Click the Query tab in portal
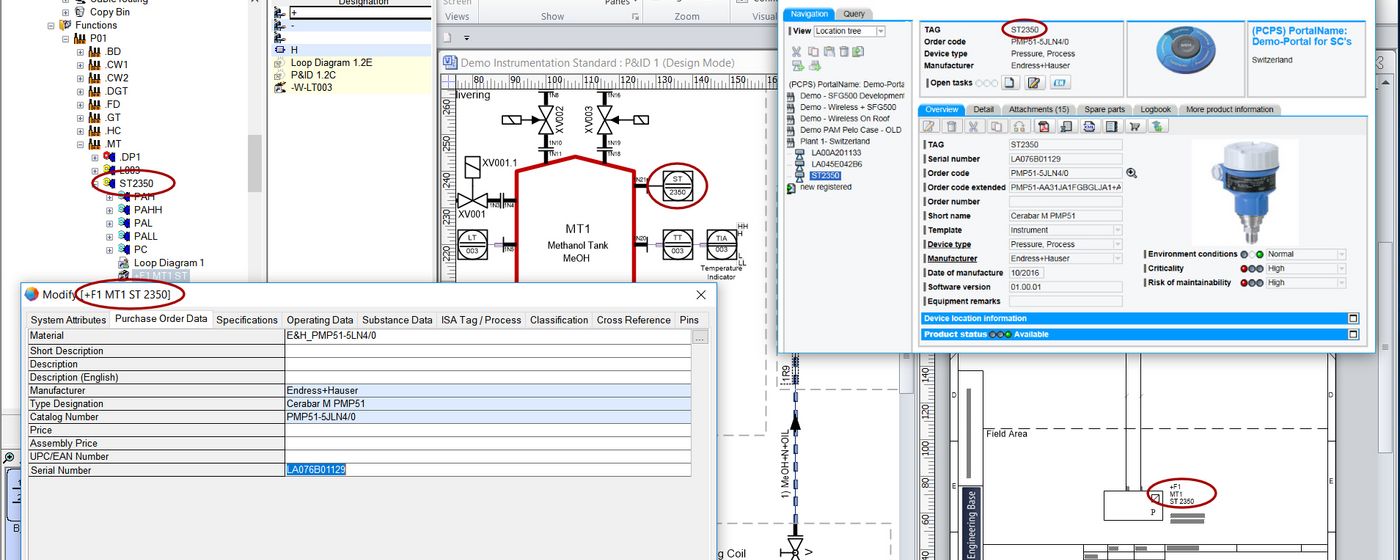 pos(854,14)
